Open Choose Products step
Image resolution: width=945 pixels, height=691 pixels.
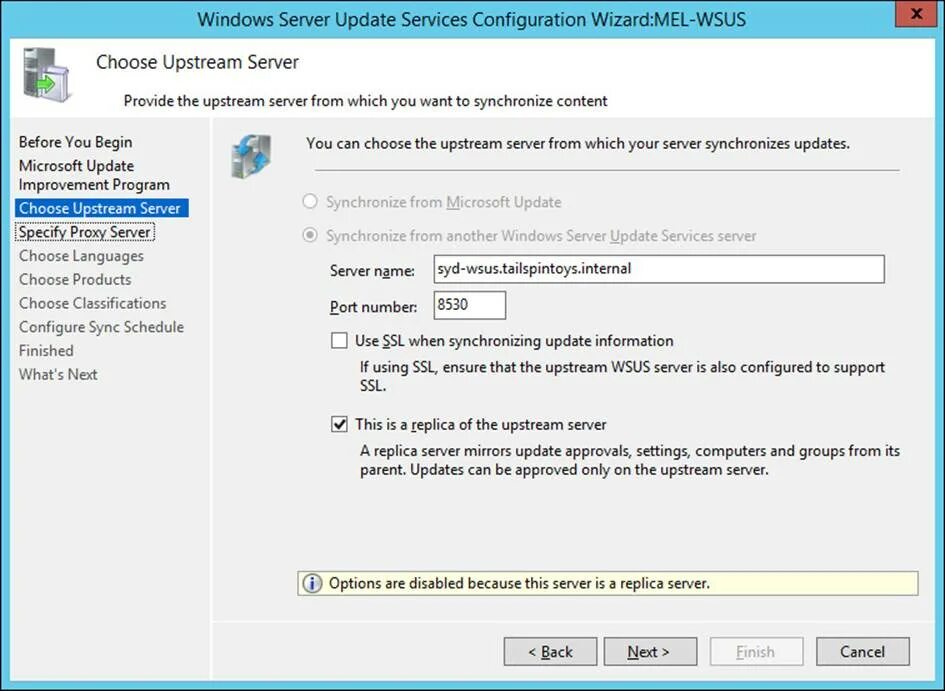click(75, 280)
